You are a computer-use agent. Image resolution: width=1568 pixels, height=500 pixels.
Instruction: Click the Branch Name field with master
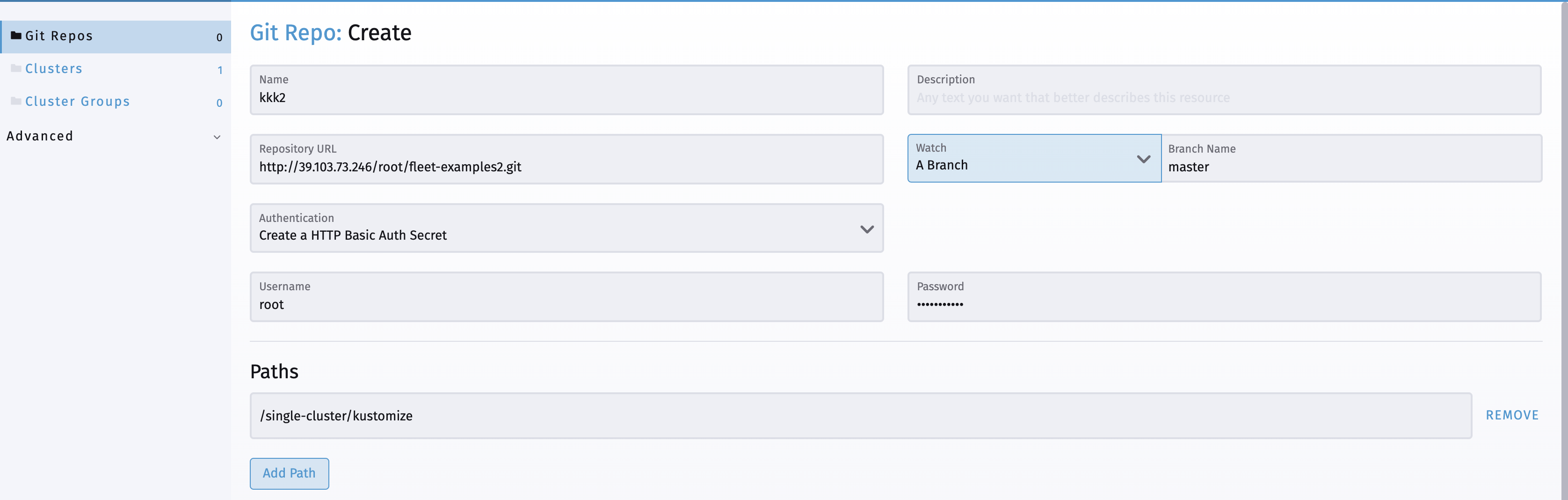(1351, 158)
